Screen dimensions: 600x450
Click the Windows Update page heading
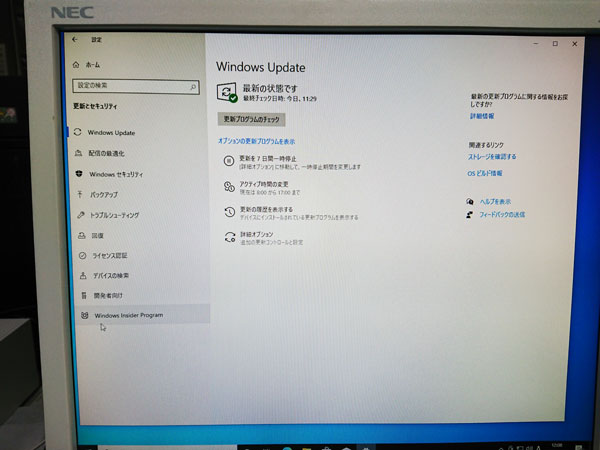click(261, 67)
